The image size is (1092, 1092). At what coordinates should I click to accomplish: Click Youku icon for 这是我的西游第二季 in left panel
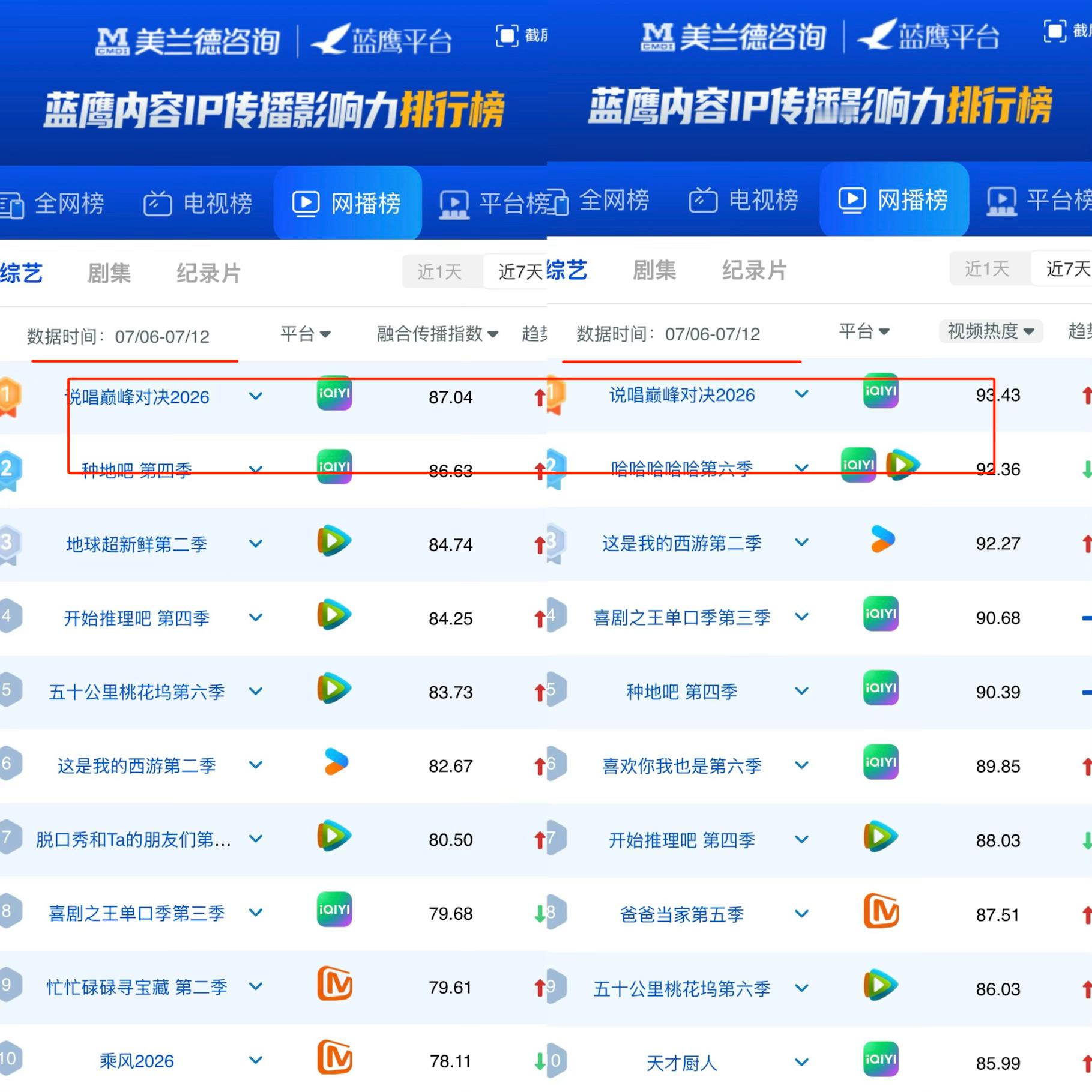(336, 762)
